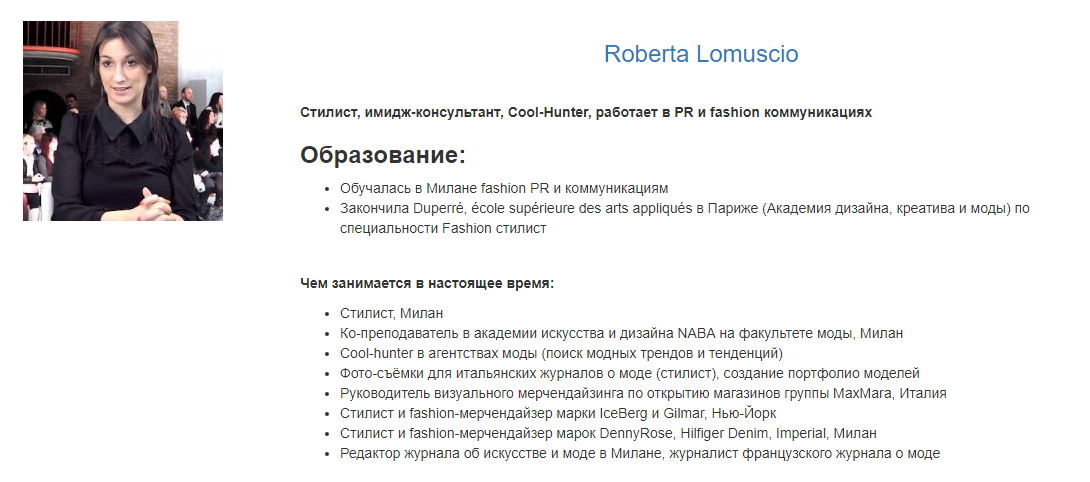Click the 'Hilfiger Denim' brand text
This screenshot has width=1090, height=482.
[715, 433]
